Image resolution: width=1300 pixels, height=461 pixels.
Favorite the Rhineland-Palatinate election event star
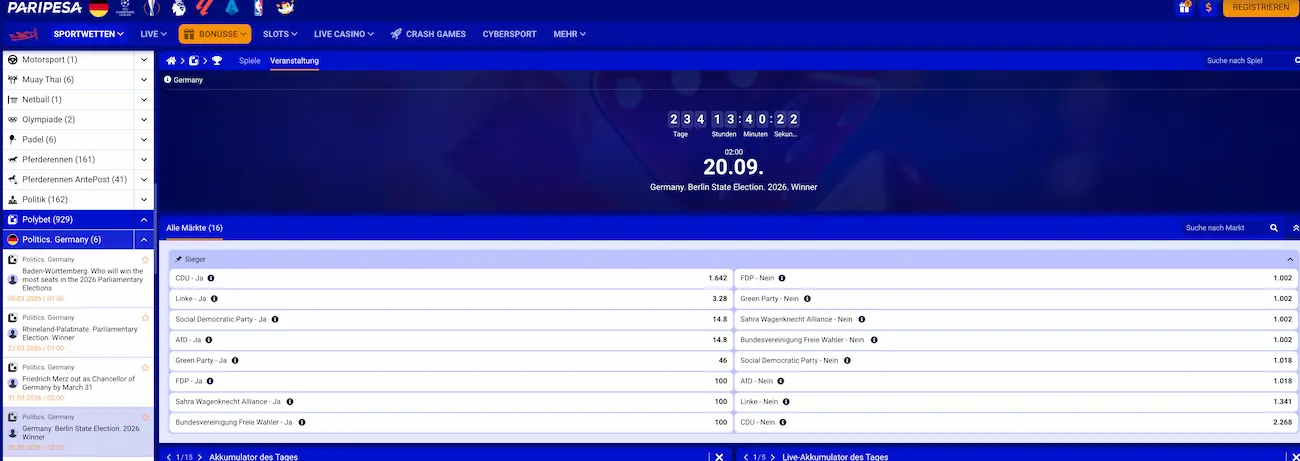tap(145, 317)
